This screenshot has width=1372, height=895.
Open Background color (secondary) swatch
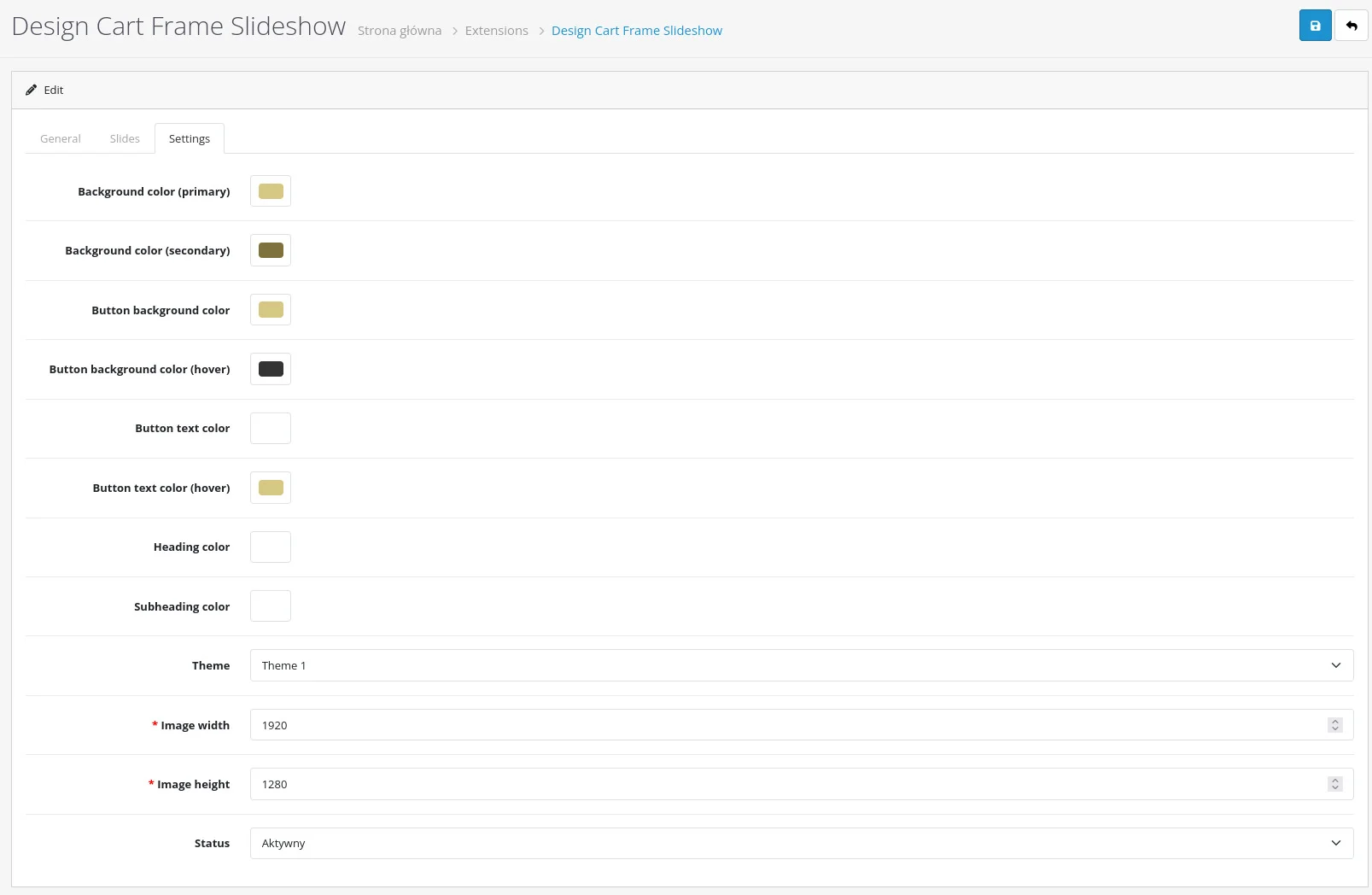click(271, 250)
